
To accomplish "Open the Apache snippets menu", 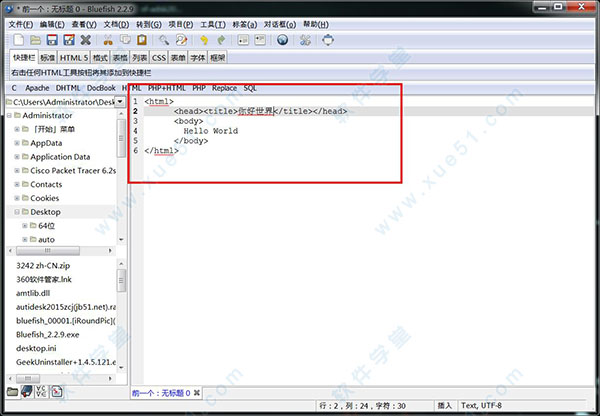I will coord(37,88).
